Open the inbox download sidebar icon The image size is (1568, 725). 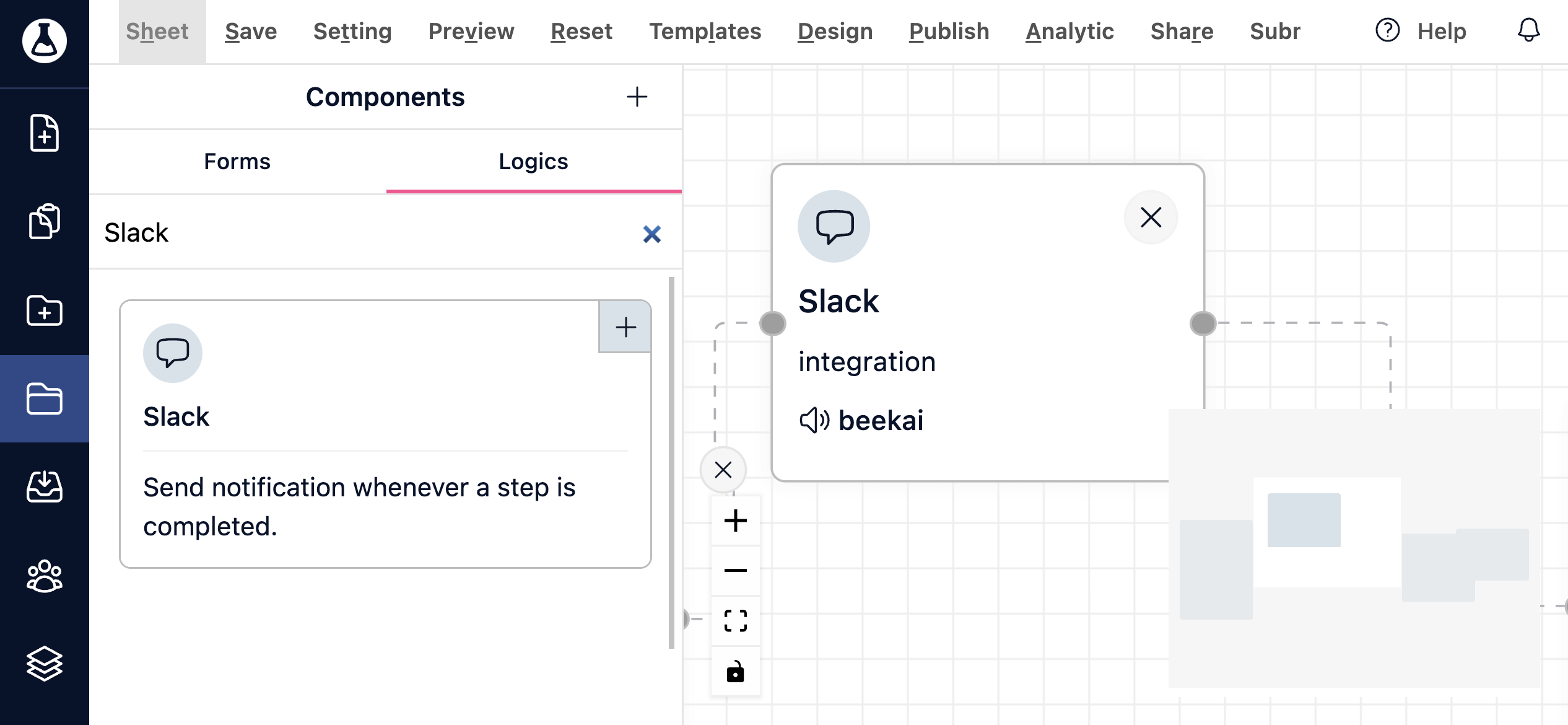pyautogui.click(x=45, y=486)
